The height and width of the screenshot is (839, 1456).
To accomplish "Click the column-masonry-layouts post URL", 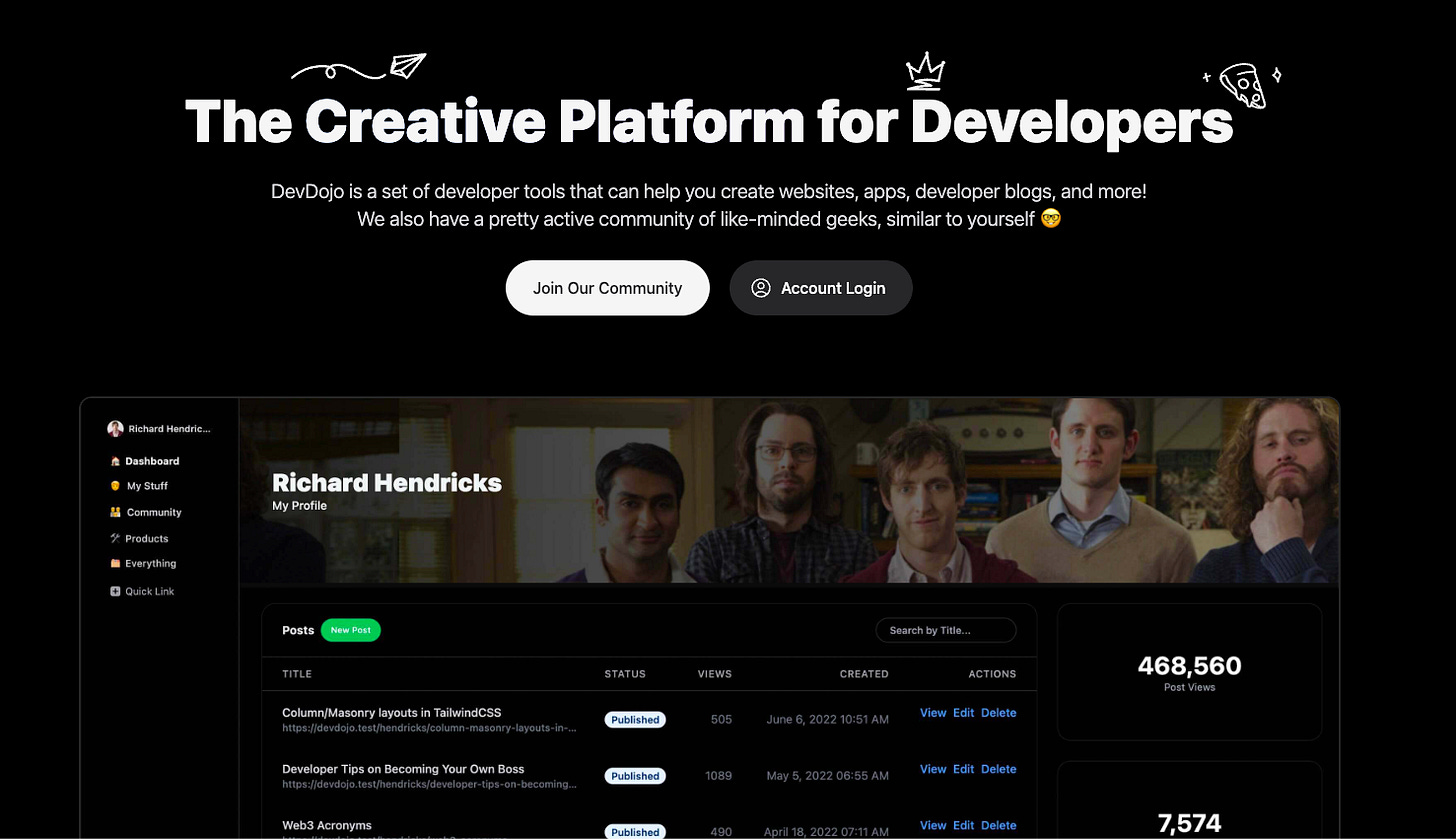I will (429, 728).
